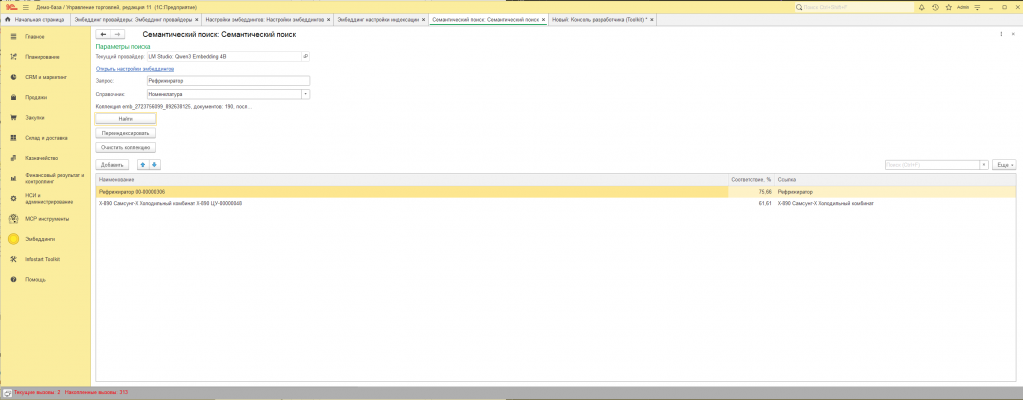Open link Открыть настройки эмбеддингов
Screen dimensions: 1023x400
coord(134,69)
